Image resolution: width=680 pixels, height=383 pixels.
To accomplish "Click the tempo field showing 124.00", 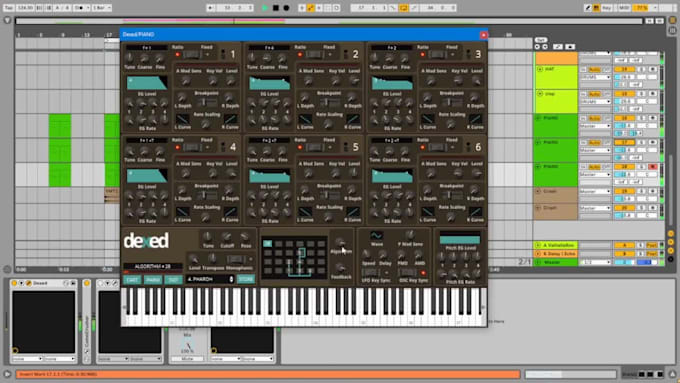I will [x=25, y=8].
